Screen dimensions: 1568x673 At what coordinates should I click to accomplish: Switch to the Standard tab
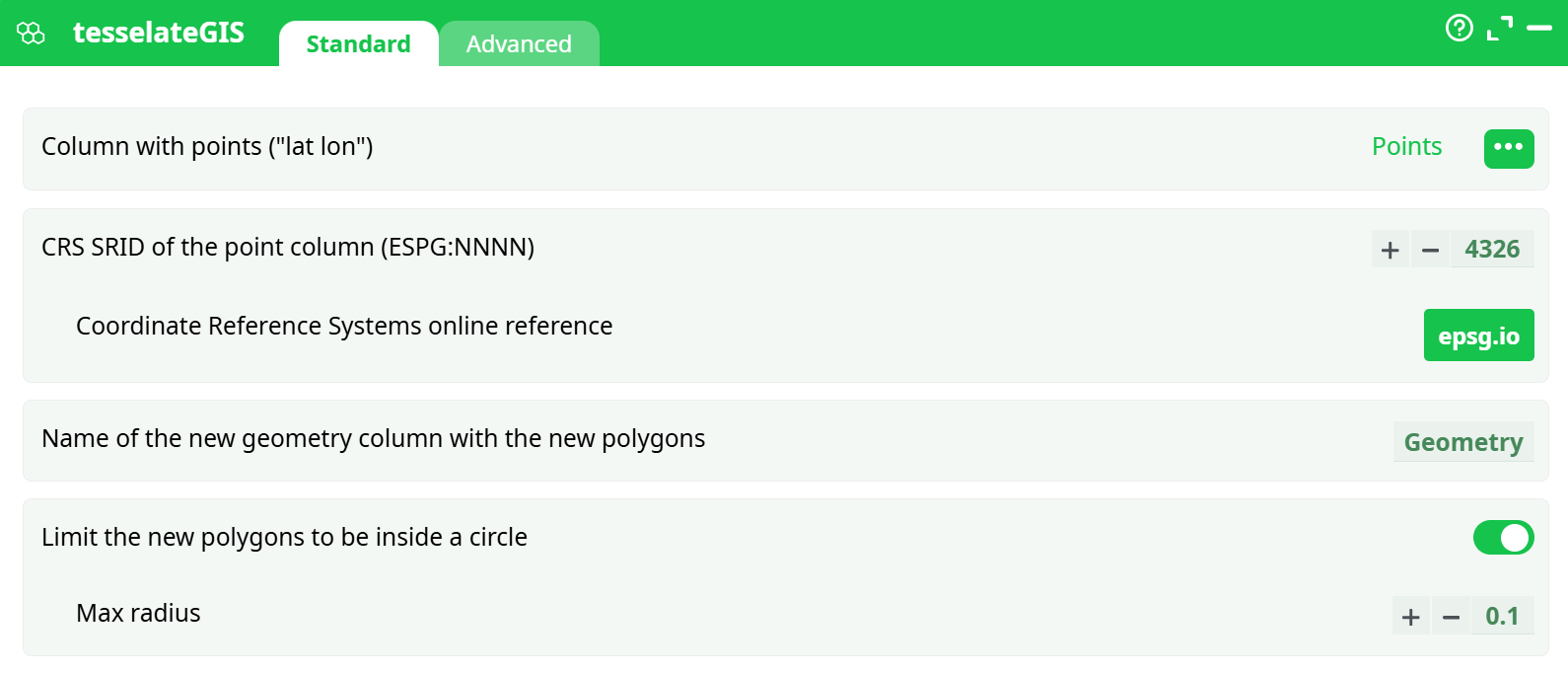tap(358, 44)
